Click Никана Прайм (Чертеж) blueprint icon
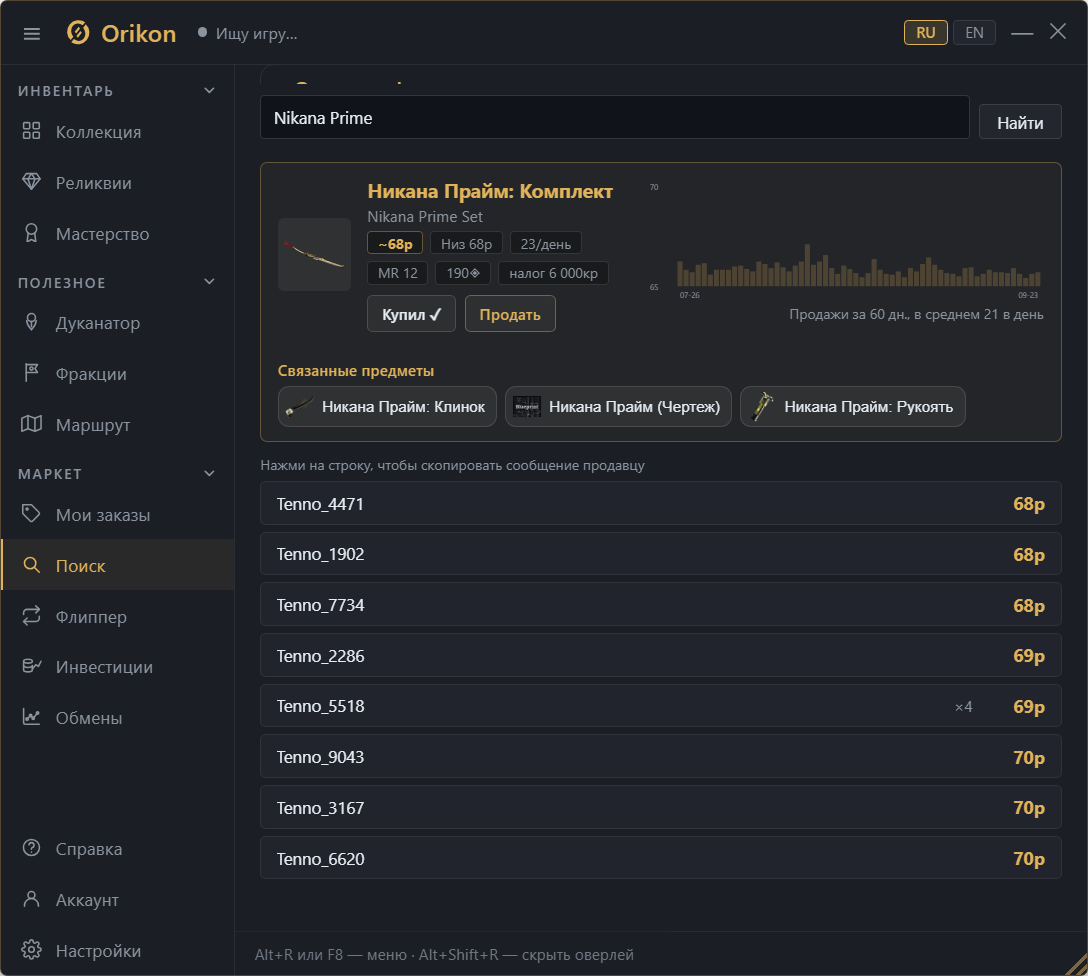1088x976 pixels. [527, 406]
